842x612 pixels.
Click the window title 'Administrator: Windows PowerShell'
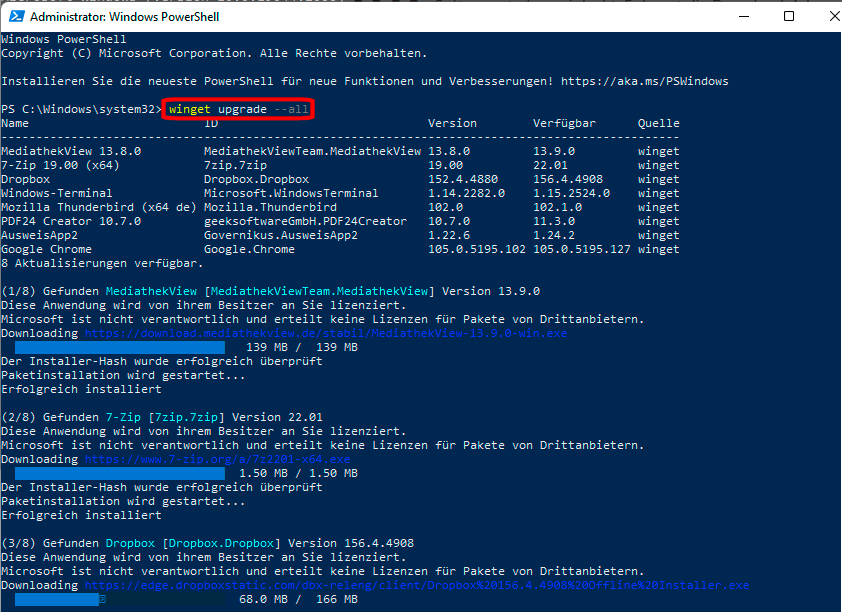point(125,17)
